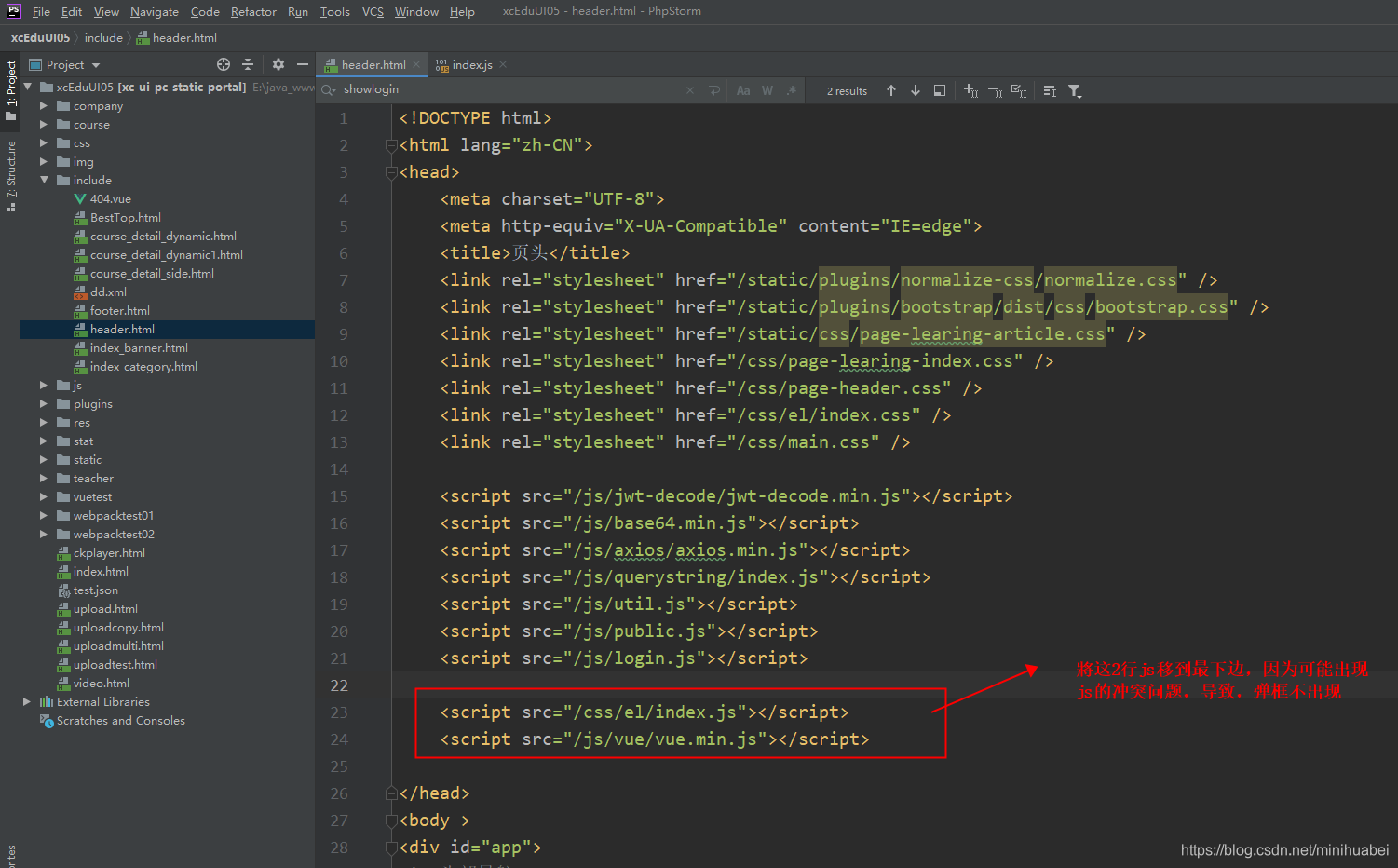Click line number 22 in gutter
Viewport: 1398px width, 868px height.
pos(339,685)
